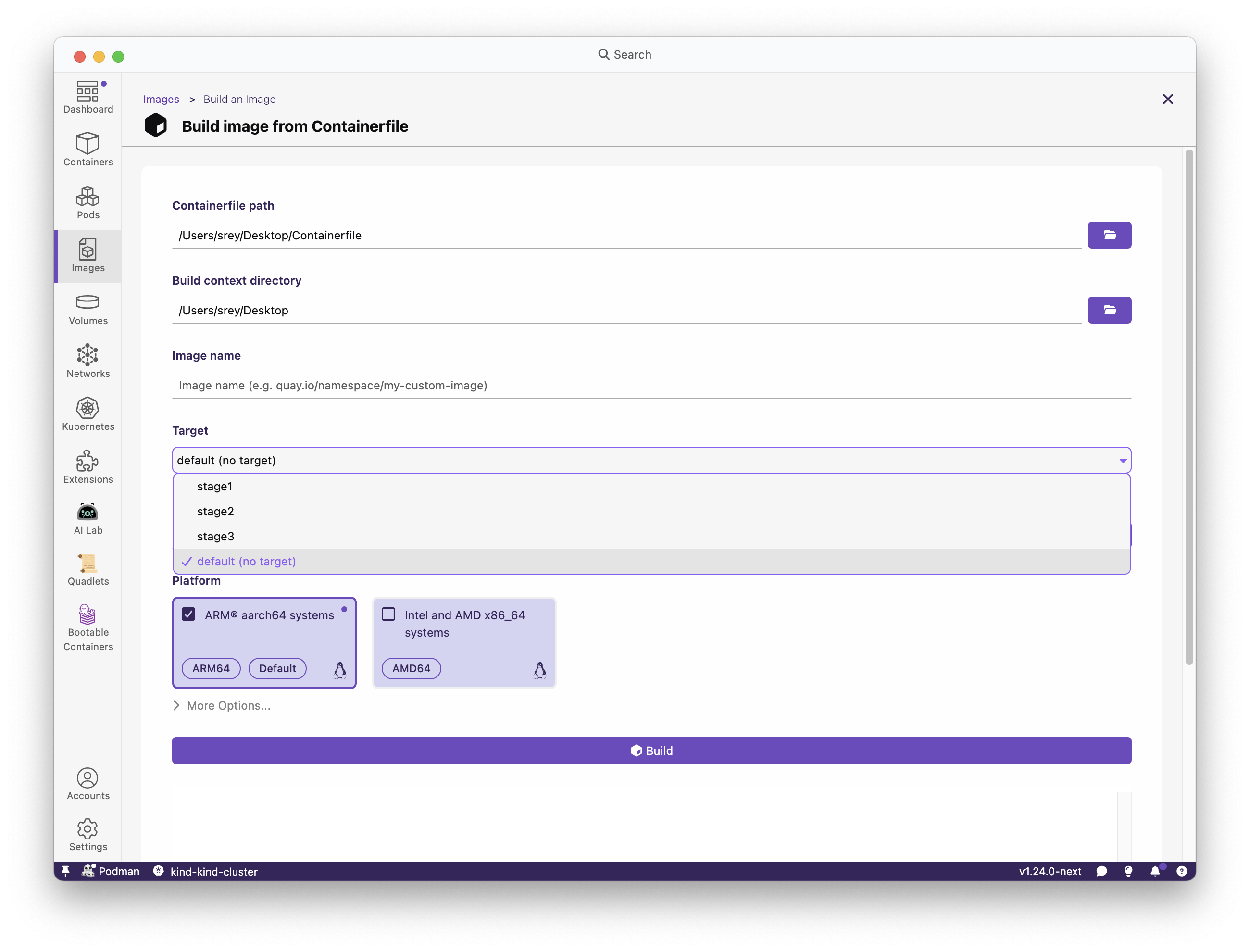Select stage2 as the build target
Viewport: 1250px width, 952px height.
[x=215, y=511]
